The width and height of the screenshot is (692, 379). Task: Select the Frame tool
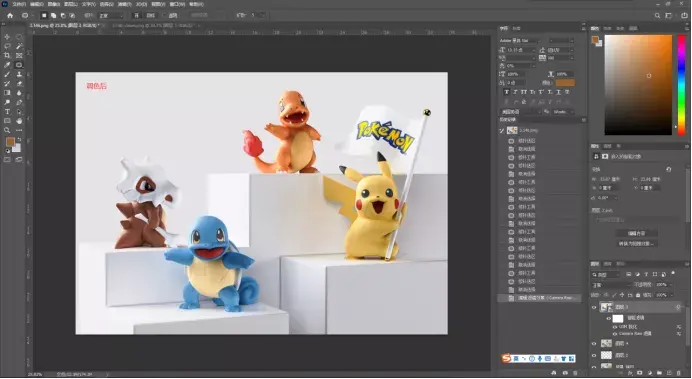pyautogui.click(x=19, y=56)
